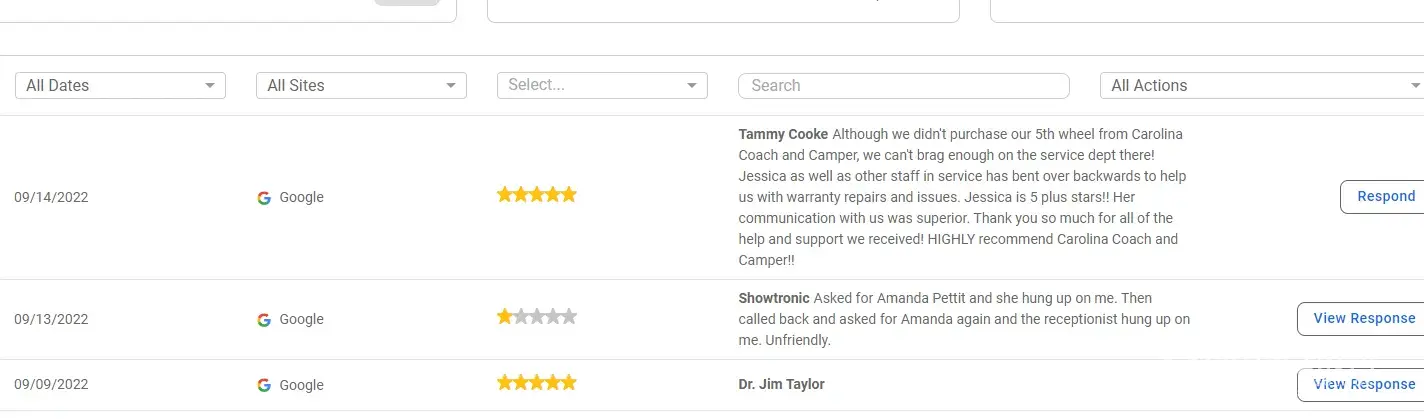The image size is (1424, 419).
Task: Respond to Tammy Cooke's review
Action: [1385, 197]
